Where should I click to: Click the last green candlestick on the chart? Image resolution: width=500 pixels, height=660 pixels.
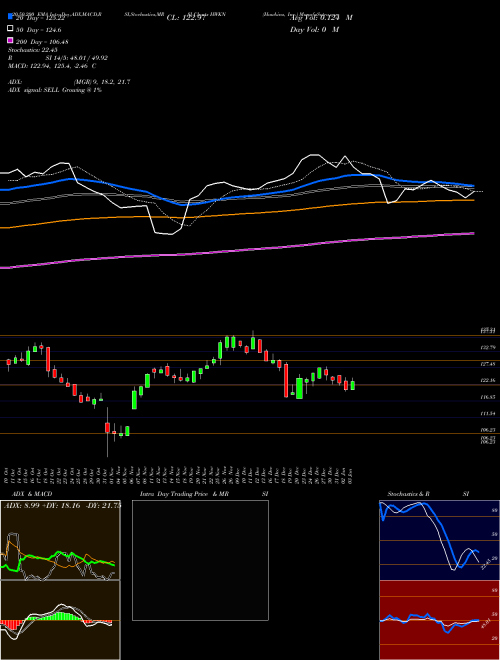coord(353,385)
